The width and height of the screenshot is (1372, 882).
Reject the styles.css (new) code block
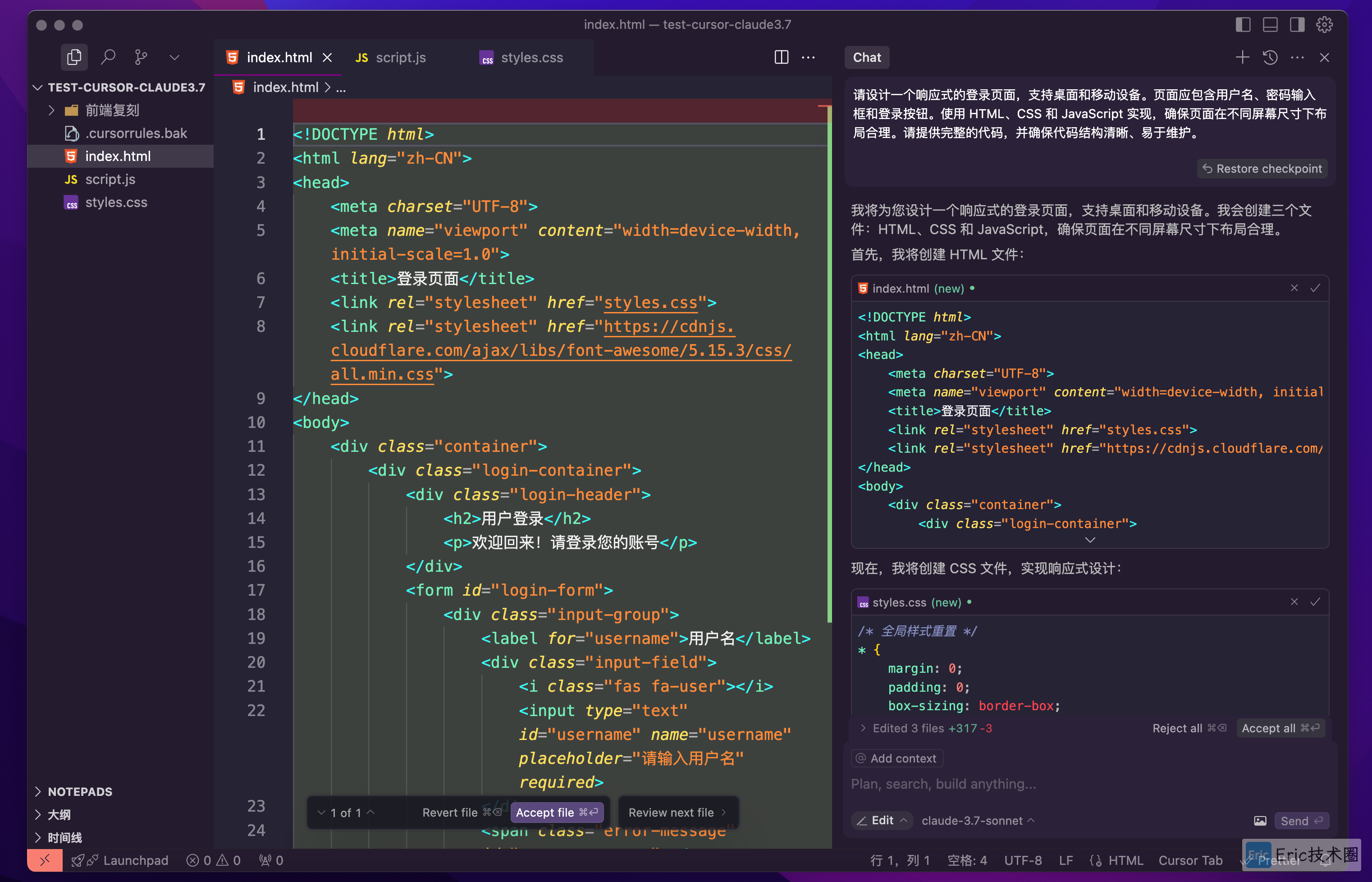point(1294,602)
